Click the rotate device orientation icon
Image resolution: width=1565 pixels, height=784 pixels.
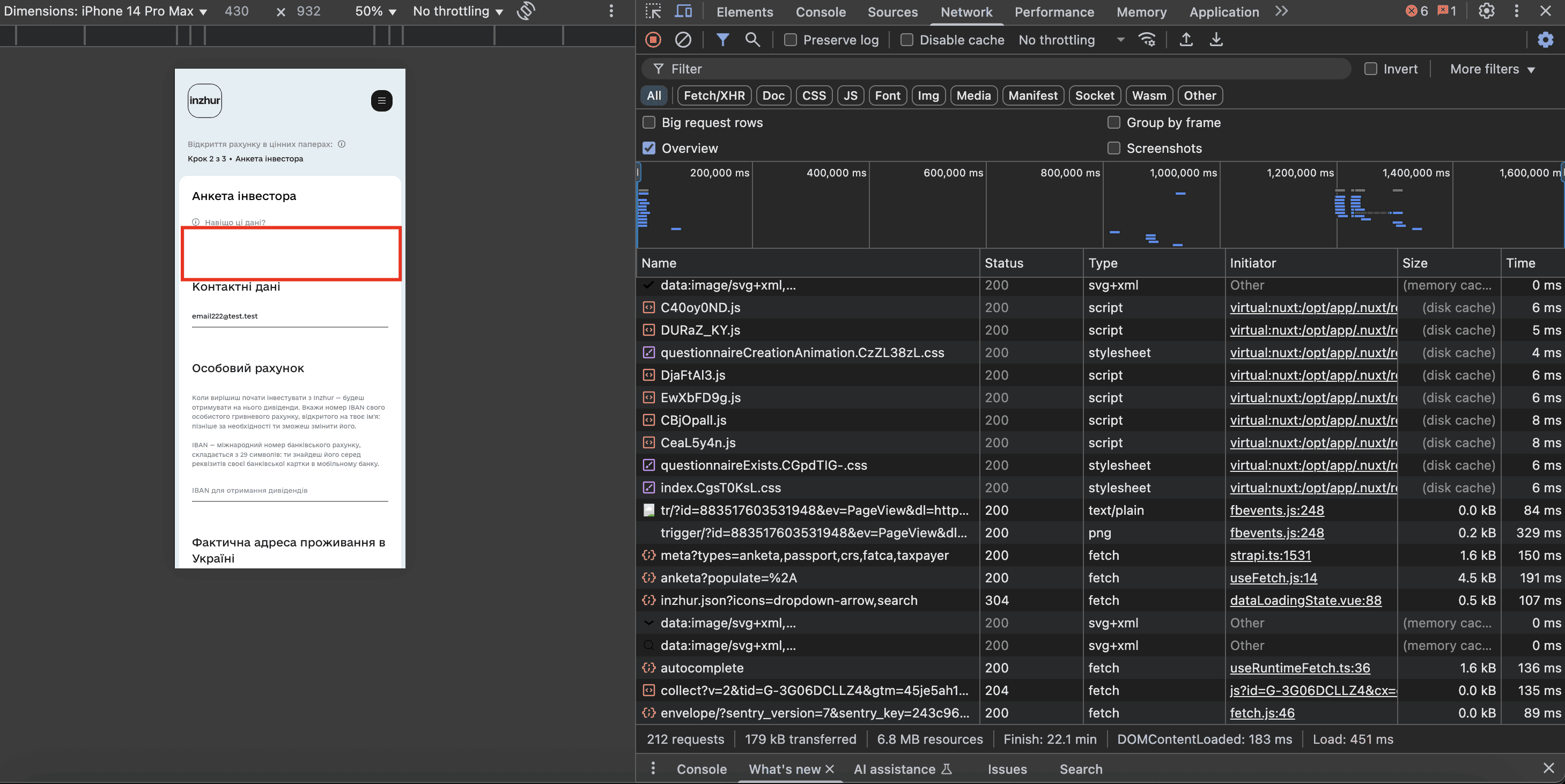[526, 11]
